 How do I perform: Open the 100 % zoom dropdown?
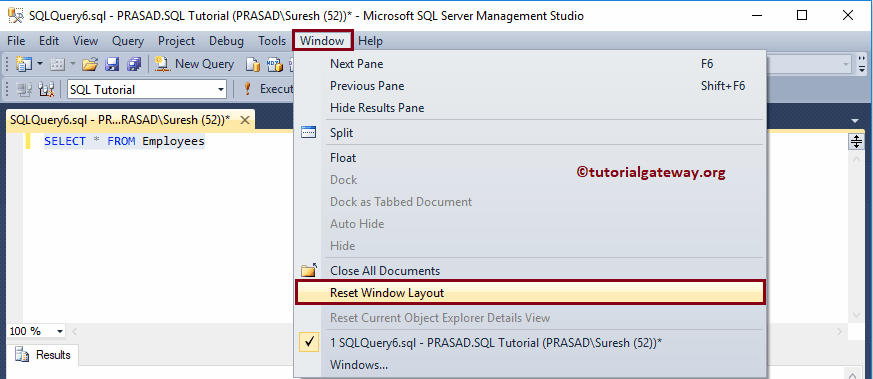[x=60, y=331]
